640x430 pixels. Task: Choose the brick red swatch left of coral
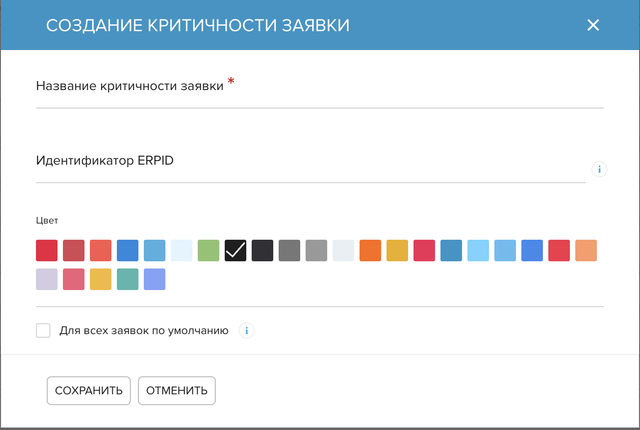coord(73,250)
